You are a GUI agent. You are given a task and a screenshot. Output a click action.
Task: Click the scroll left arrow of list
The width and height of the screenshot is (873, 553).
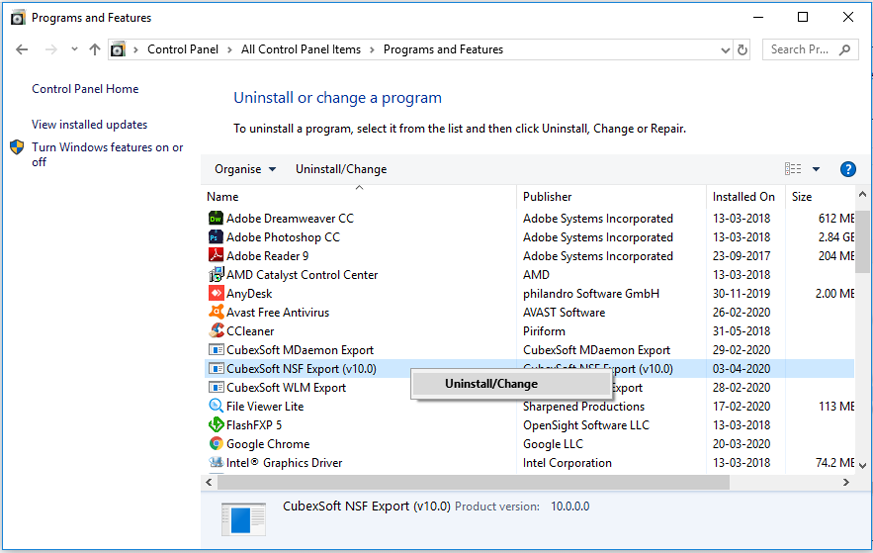(x=209, y=482)
